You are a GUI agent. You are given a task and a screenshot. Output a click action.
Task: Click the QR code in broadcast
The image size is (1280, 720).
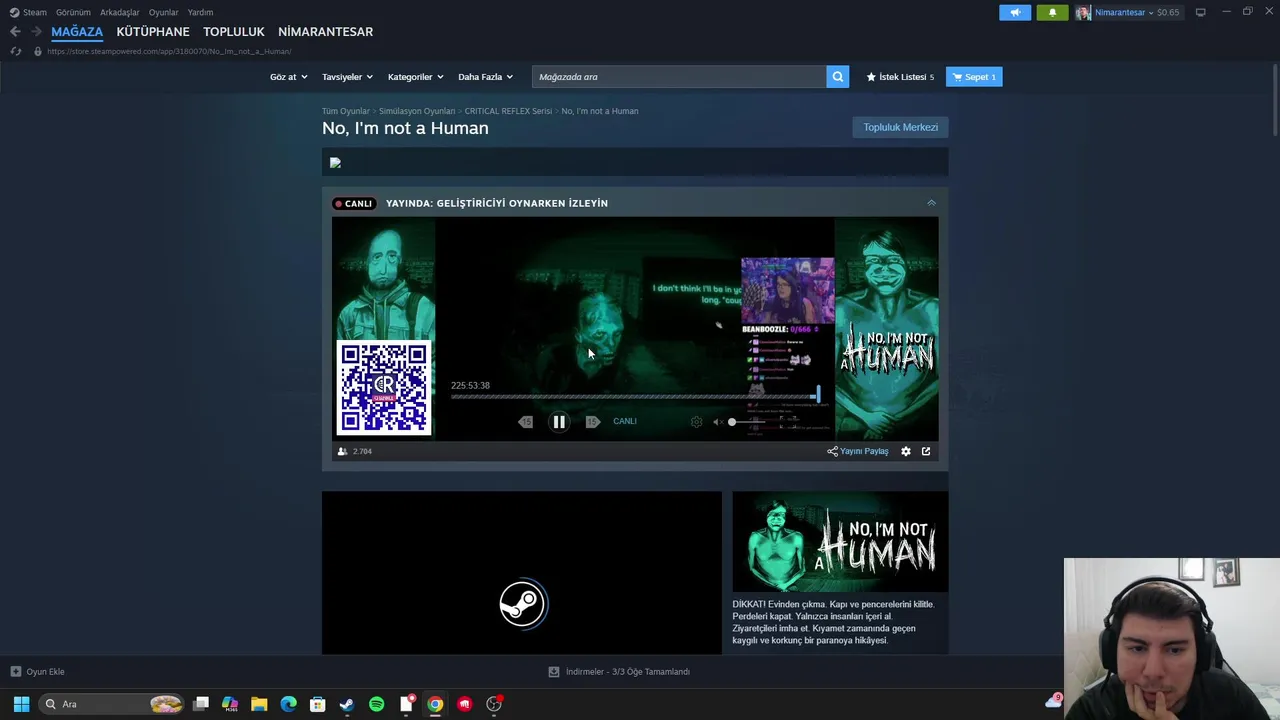[x=384, y=388]
